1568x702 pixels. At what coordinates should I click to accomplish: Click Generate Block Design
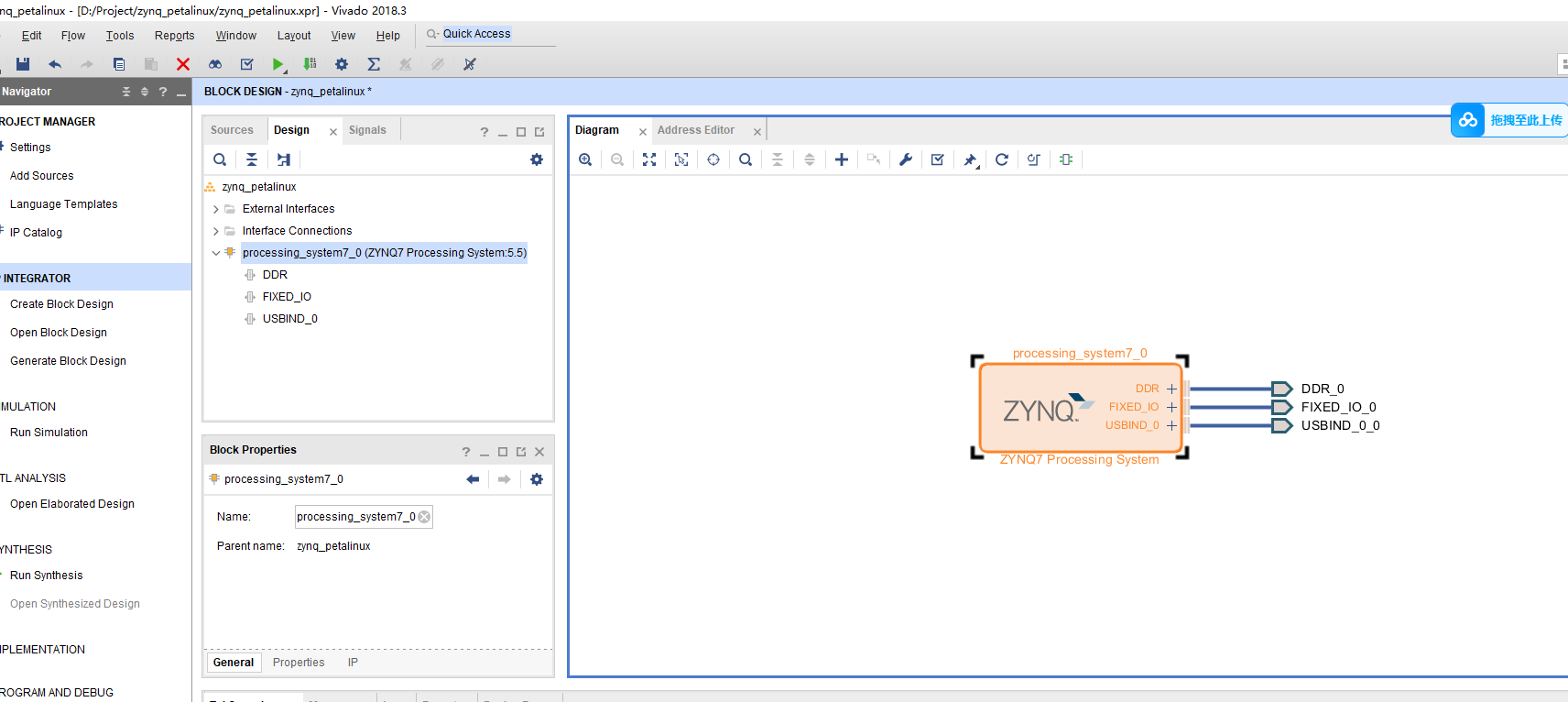pos(68,361)
